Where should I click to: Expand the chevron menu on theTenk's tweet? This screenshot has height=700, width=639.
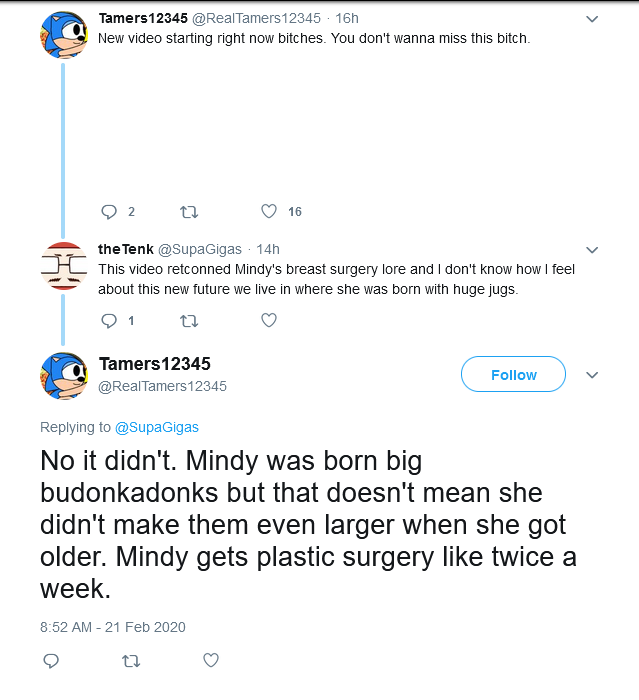592,249
